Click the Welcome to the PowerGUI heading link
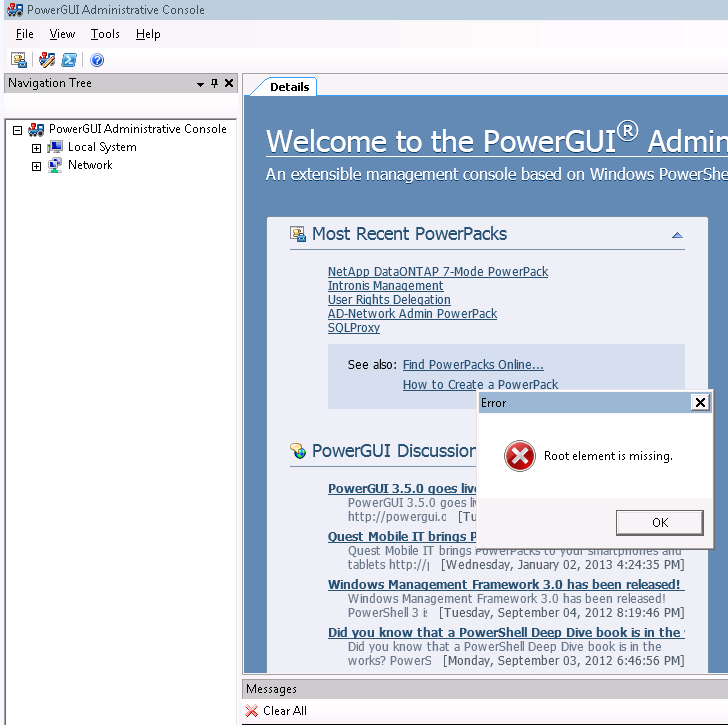Screen dimensions: 728x725 (x=497, y=141)
